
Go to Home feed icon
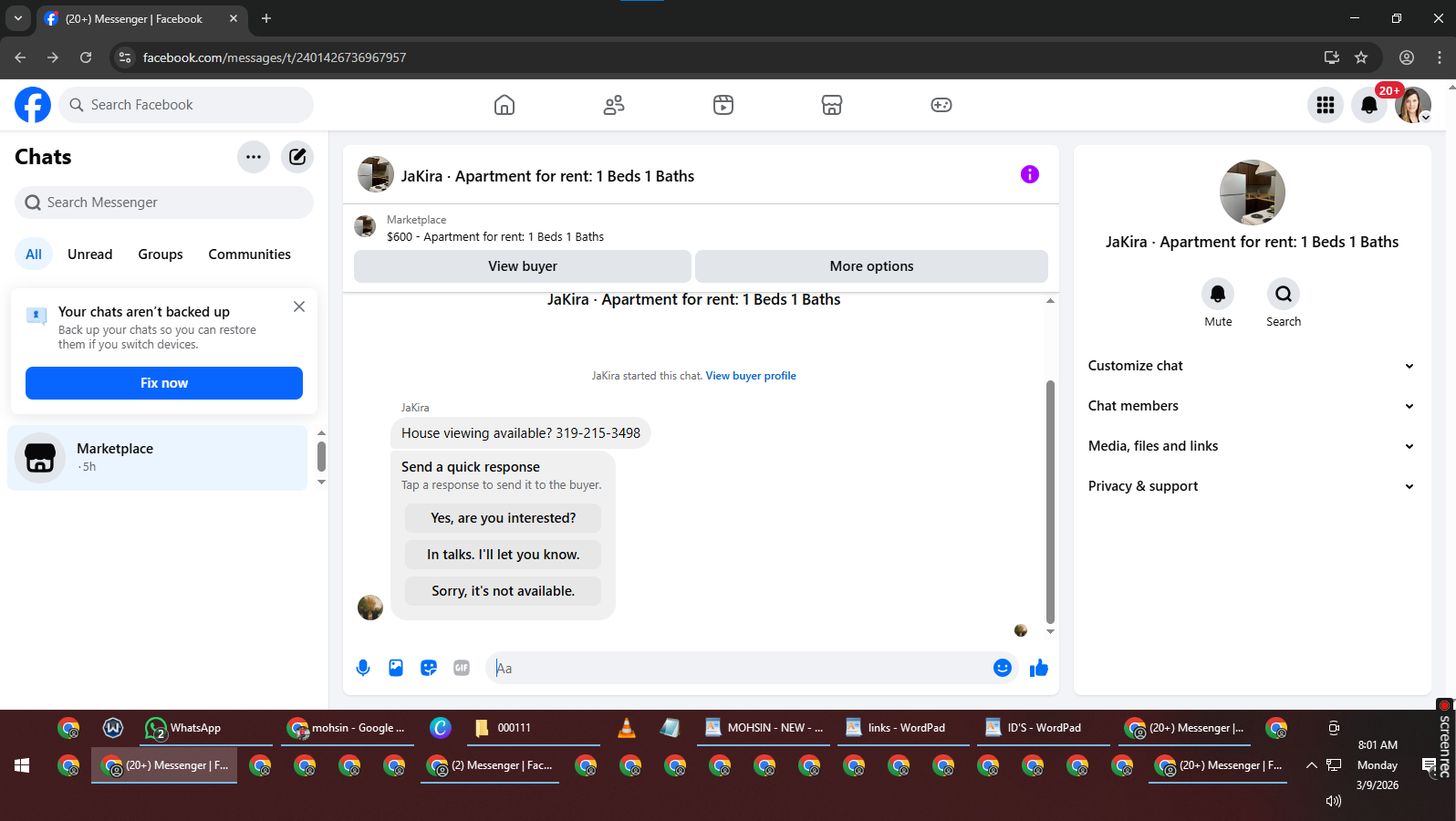coord(504,105)
